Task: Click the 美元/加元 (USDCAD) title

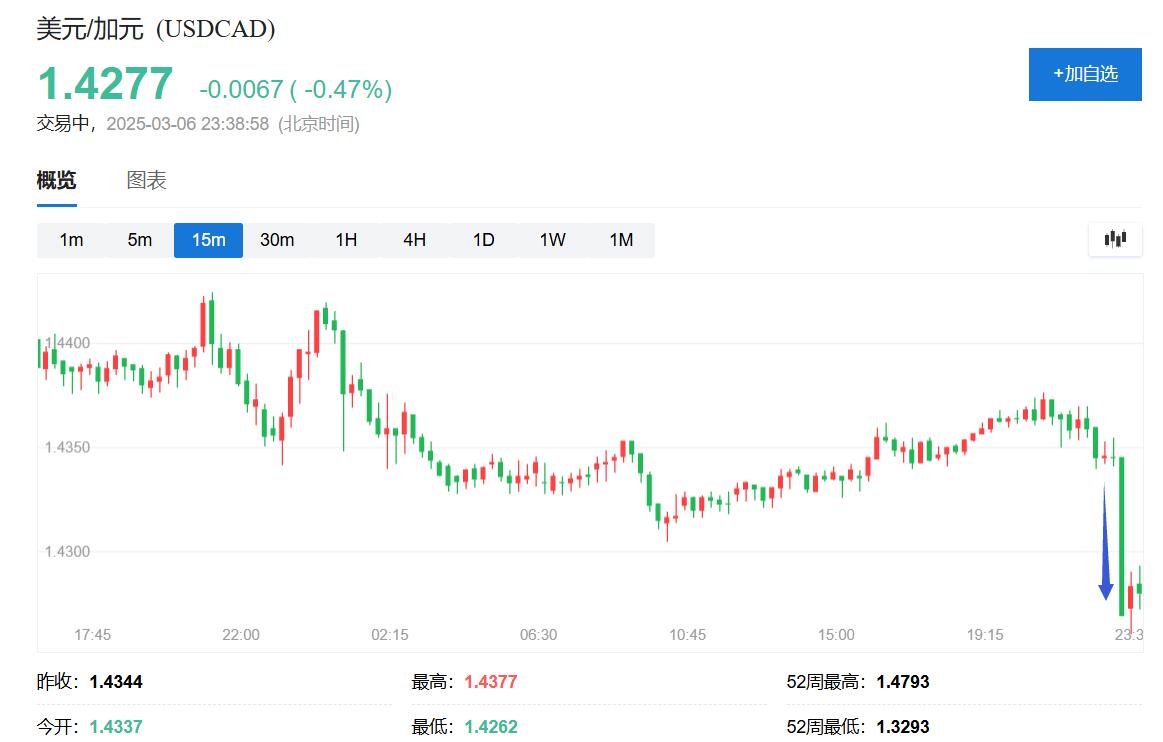Action: [x=156, y=29]
